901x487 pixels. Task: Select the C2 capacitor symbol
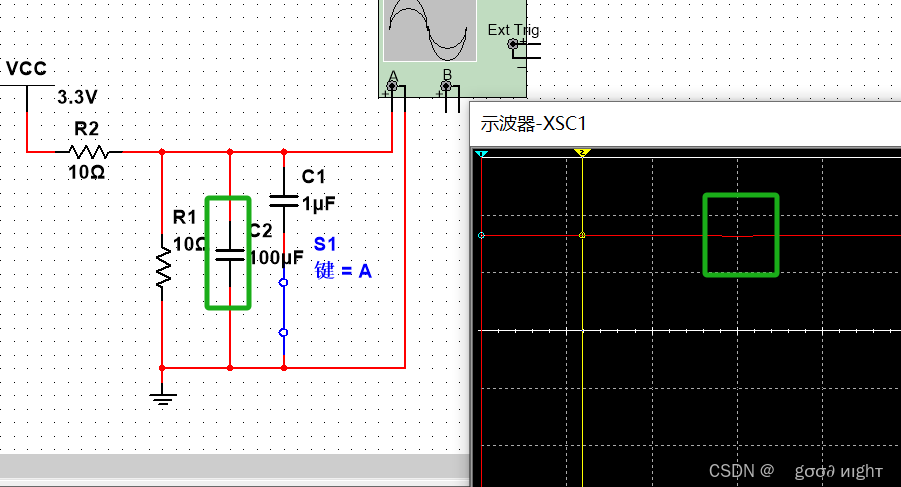(230, 255)
